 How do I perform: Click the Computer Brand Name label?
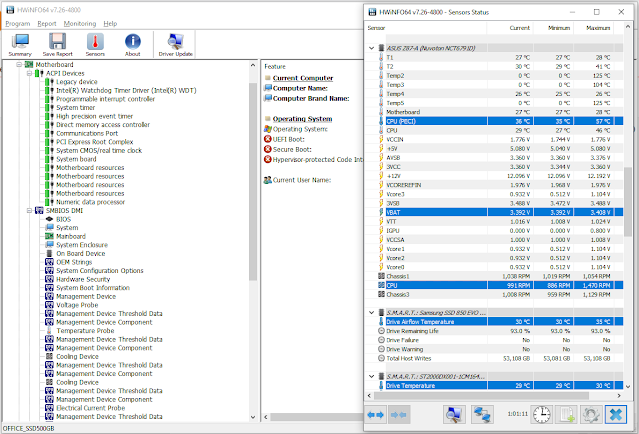point(311,98)
